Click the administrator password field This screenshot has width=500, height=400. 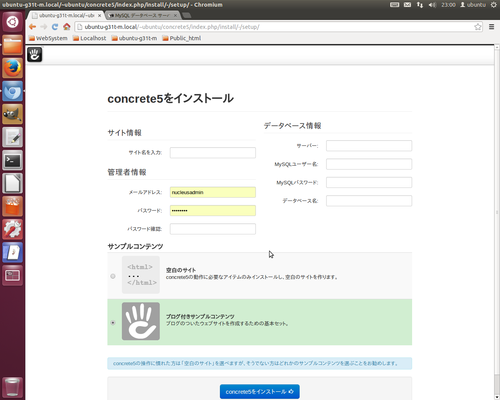pos(213,211)
